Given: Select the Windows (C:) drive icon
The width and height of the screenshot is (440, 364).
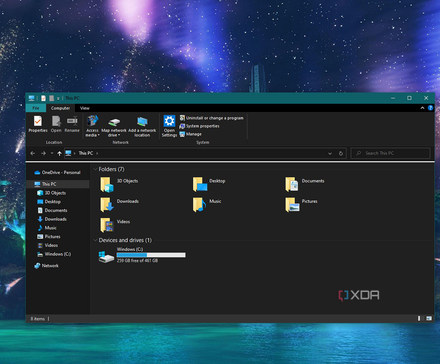Looking at the screenshot, I should click(106, 257).
